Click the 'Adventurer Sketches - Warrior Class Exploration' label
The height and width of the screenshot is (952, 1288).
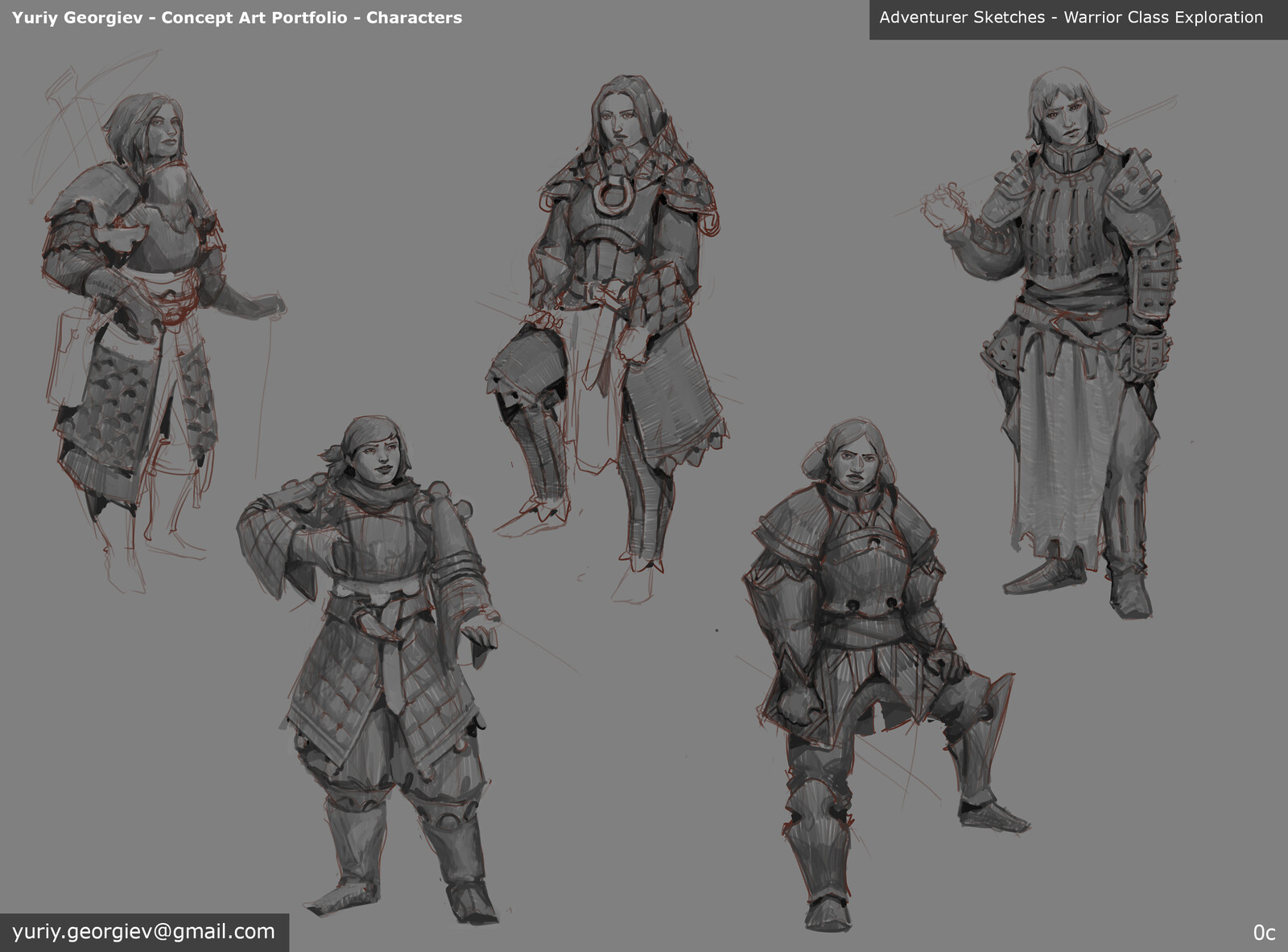pos(1071,17)
